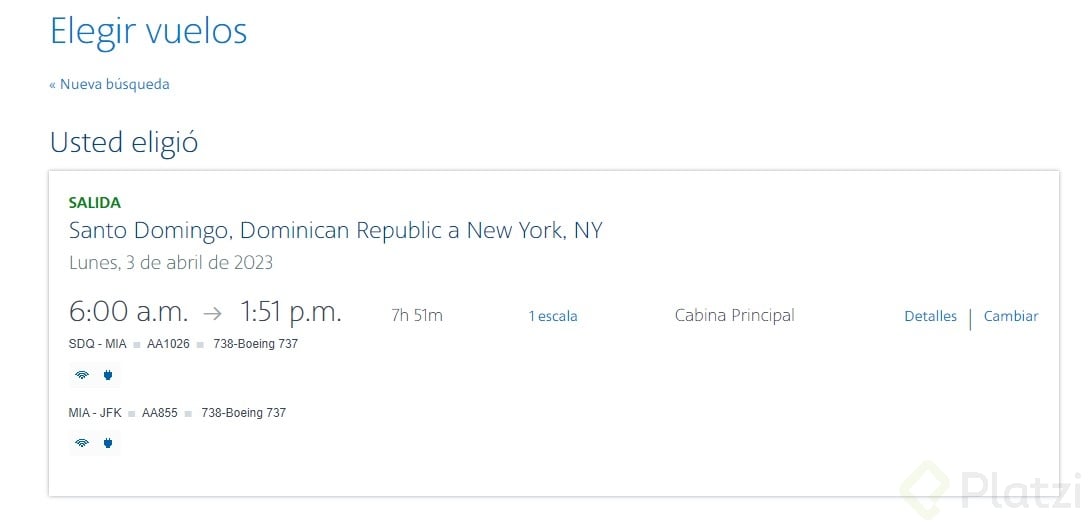Select the 6:00 a.m. departure time
This screenshot has width=1092, height=526.
[128, 312]
